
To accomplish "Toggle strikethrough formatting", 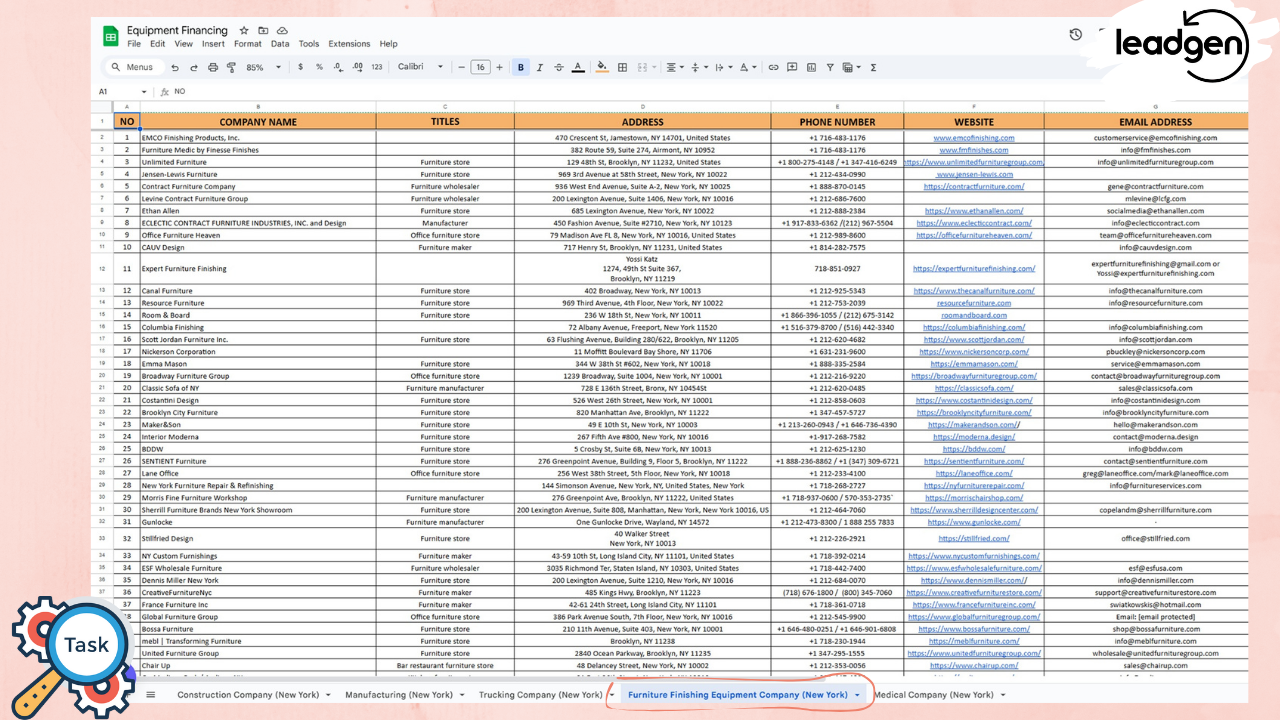I will (x=558, y=68).
